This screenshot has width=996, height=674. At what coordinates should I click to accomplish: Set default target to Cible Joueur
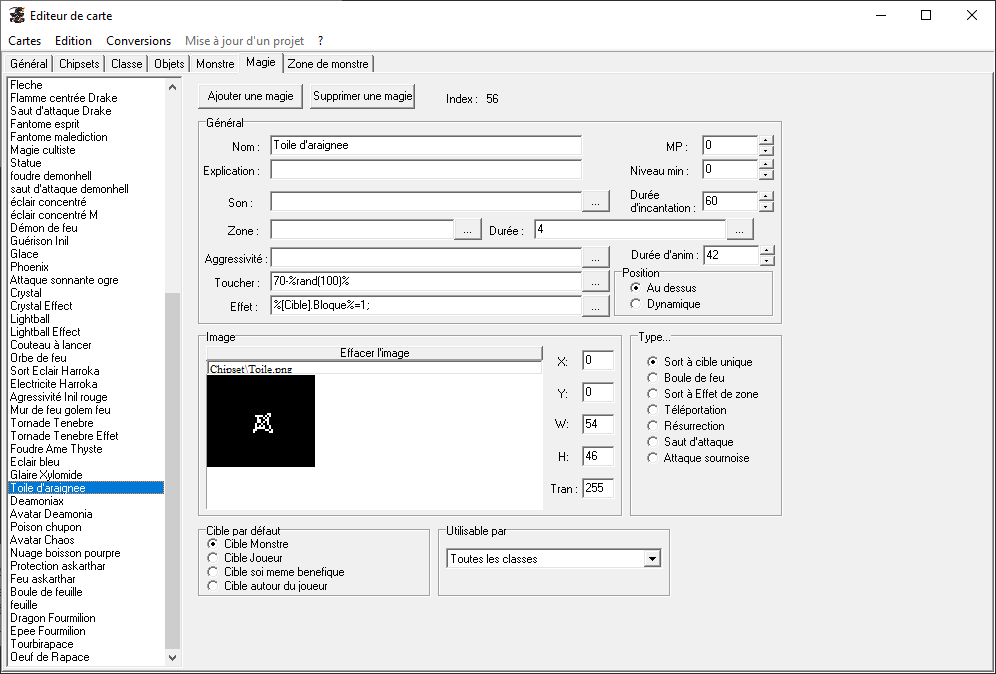click(212, 558)
